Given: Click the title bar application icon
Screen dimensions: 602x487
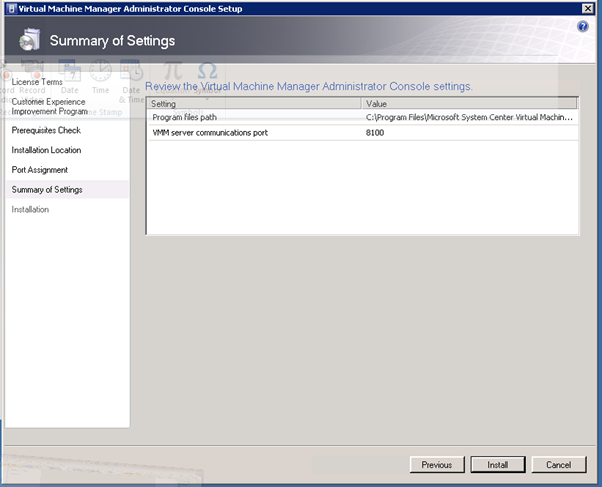Looking at the screenshot, I should 12,8.
